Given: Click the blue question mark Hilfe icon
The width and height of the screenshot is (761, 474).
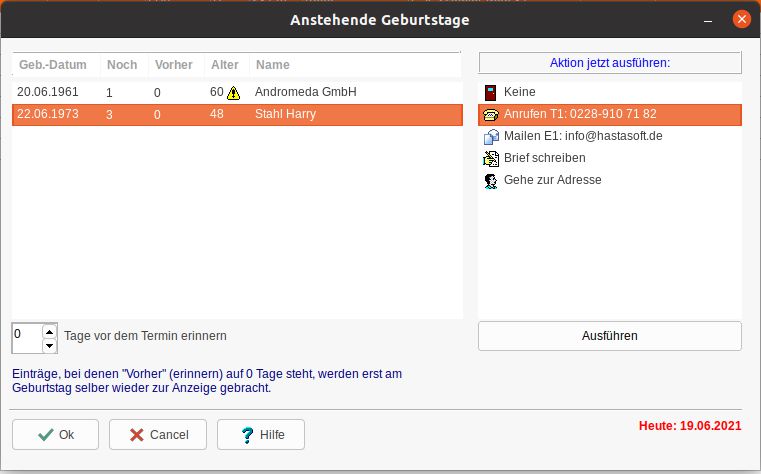Looking at the screenshot, I should coord(247,435).
